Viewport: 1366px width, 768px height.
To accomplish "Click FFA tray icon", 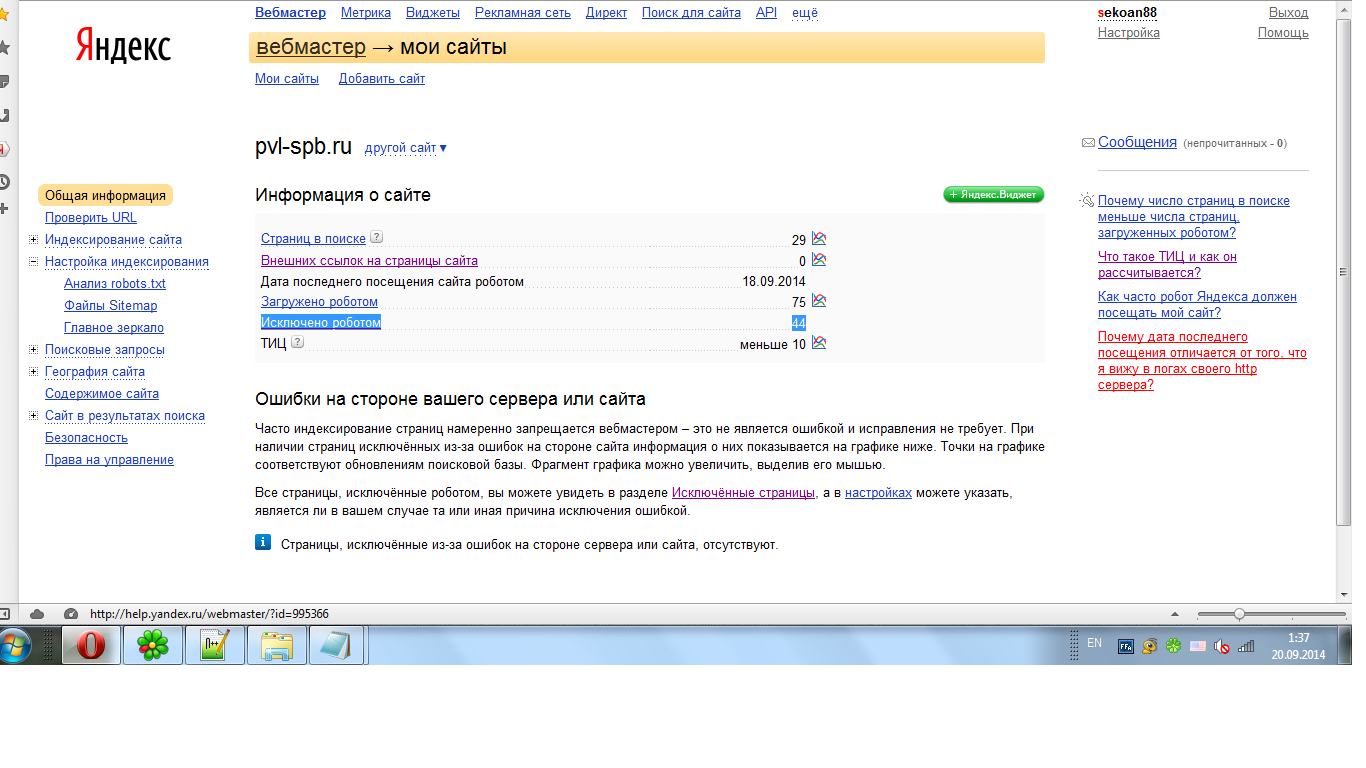I will click(x=1125, y=646).
